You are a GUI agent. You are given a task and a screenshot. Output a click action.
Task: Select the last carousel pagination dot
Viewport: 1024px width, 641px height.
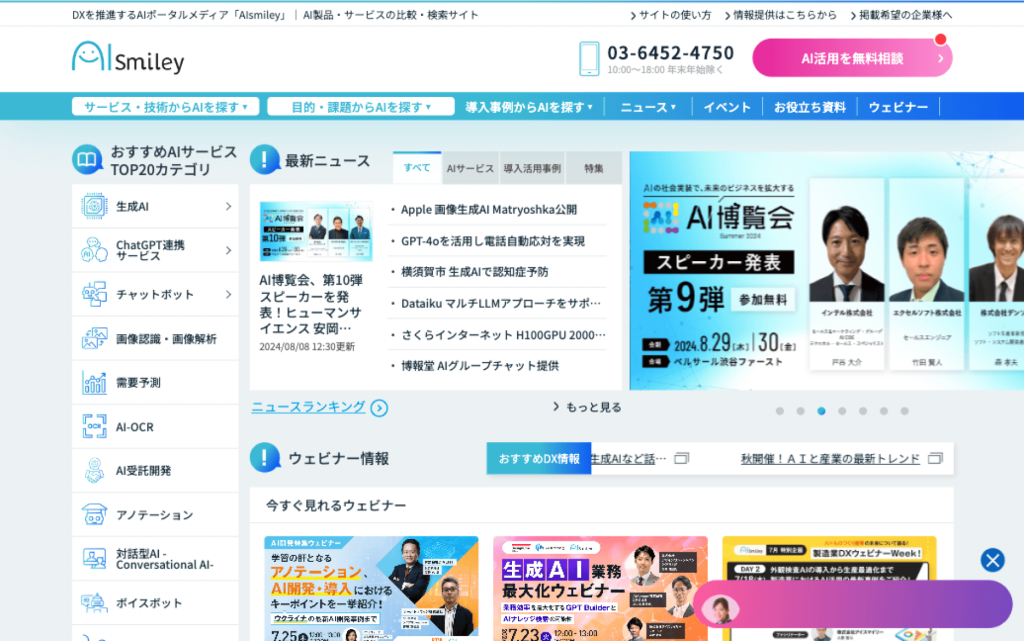[904, 411]
